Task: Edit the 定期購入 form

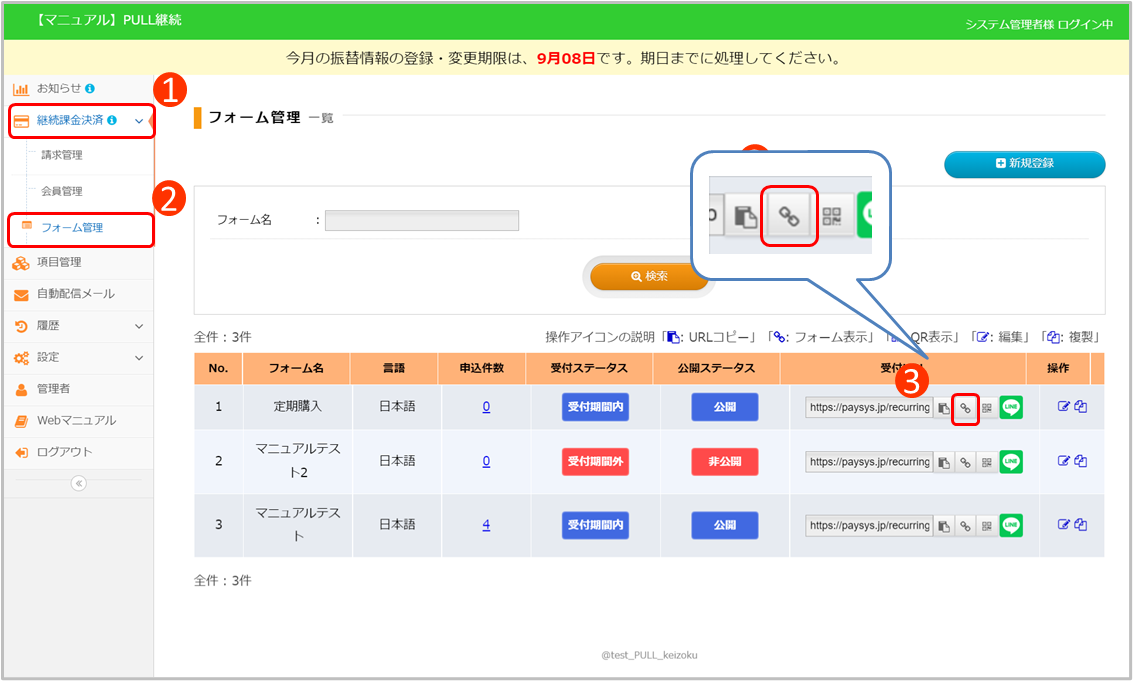Action: pyautogui.click(x=1064, y=407)
